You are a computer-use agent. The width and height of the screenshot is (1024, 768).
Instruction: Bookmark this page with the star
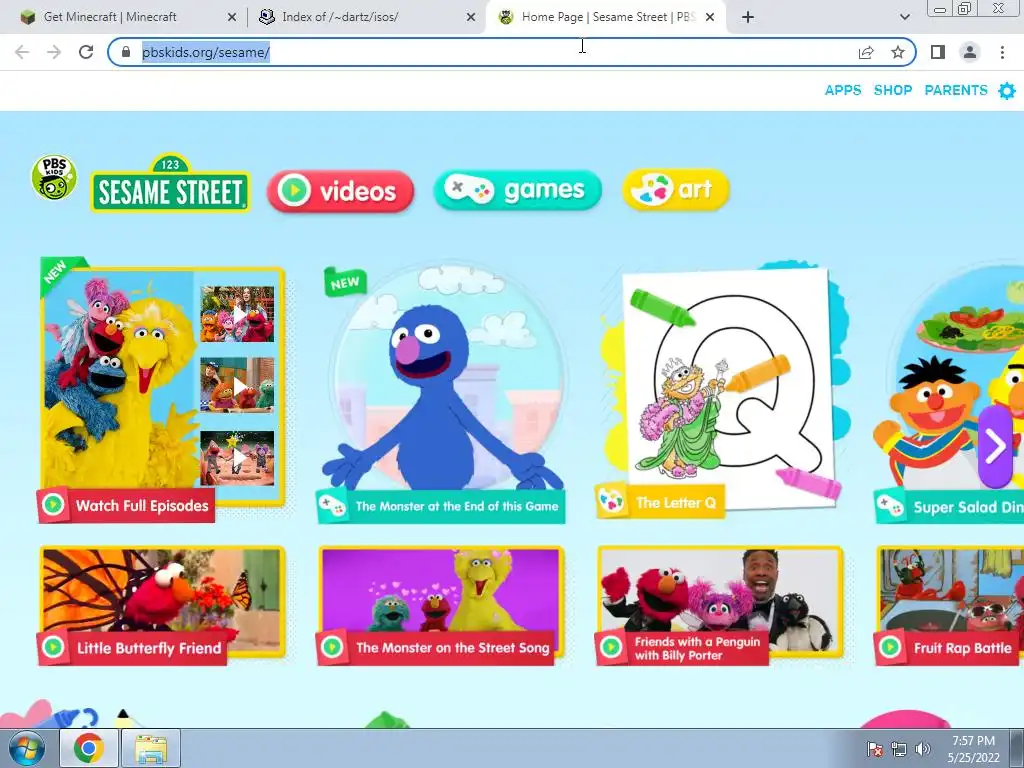point(898,52)
